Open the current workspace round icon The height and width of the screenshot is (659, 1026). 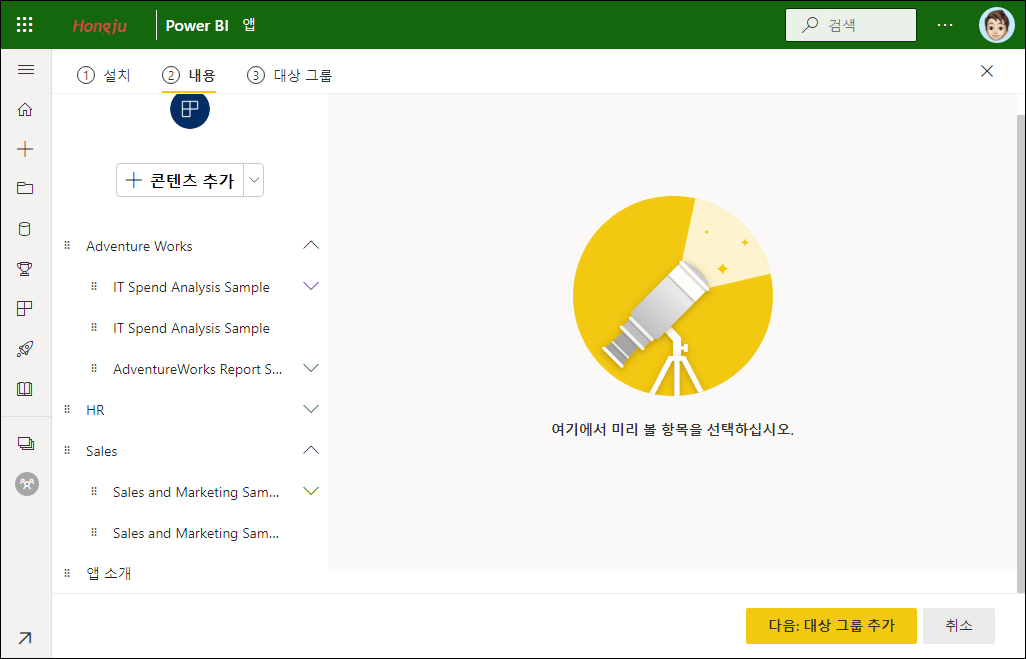click(x=27, y=484)
